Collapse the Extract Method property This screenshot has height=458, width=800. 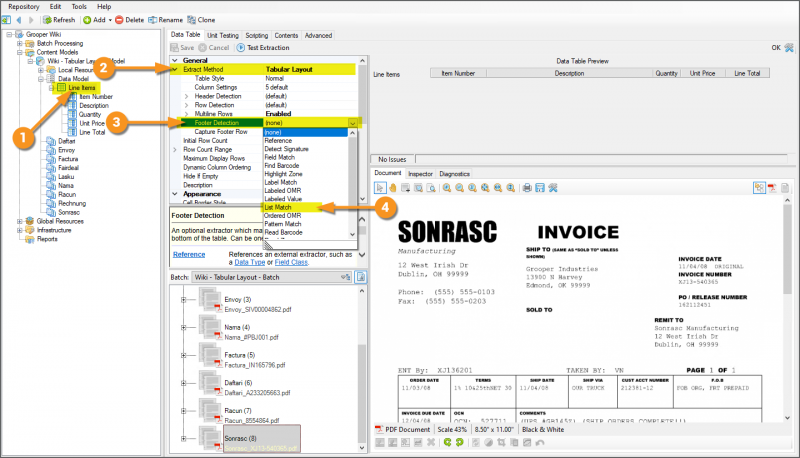[175, 69]
